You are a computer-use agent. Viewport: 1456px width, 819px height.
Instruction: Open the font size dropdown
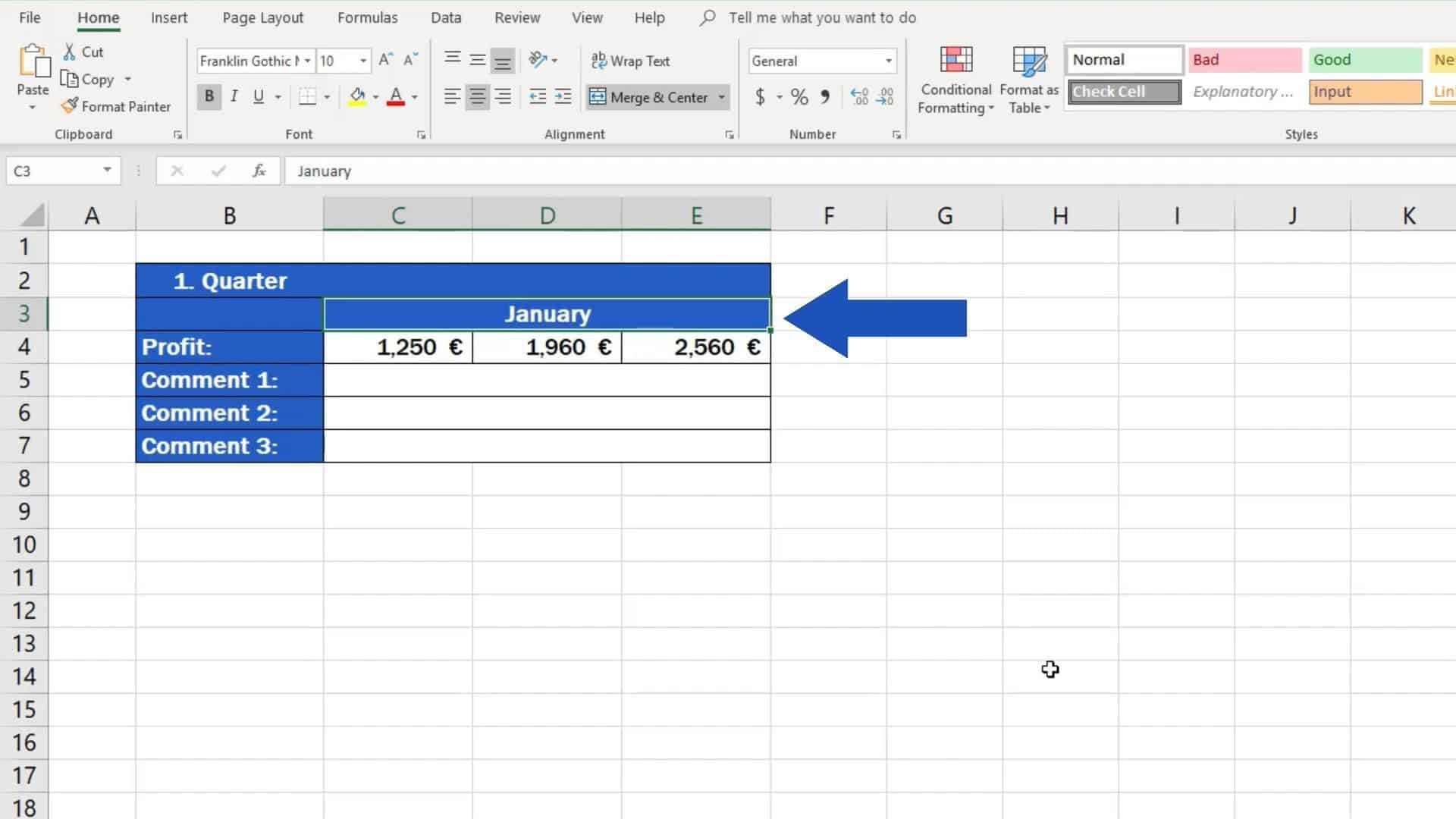pyautogui.click(x=362, y=61)
